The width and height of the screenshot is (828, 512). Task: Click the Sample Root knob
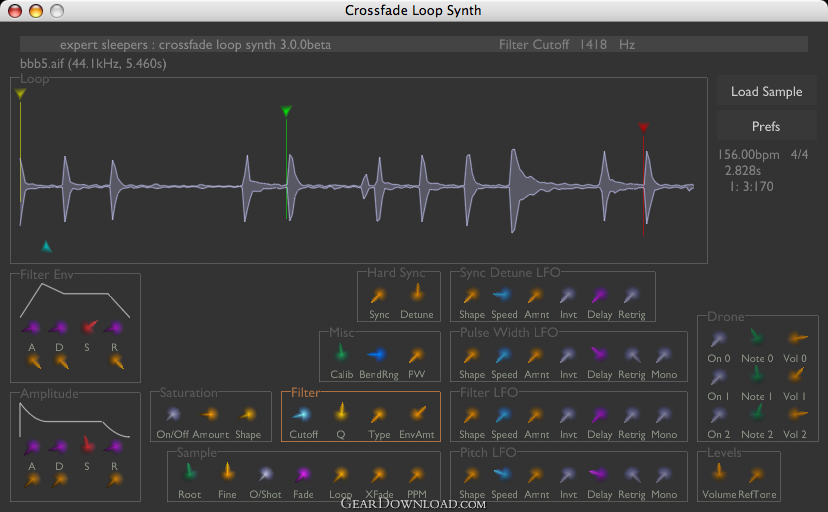(189, 472)
